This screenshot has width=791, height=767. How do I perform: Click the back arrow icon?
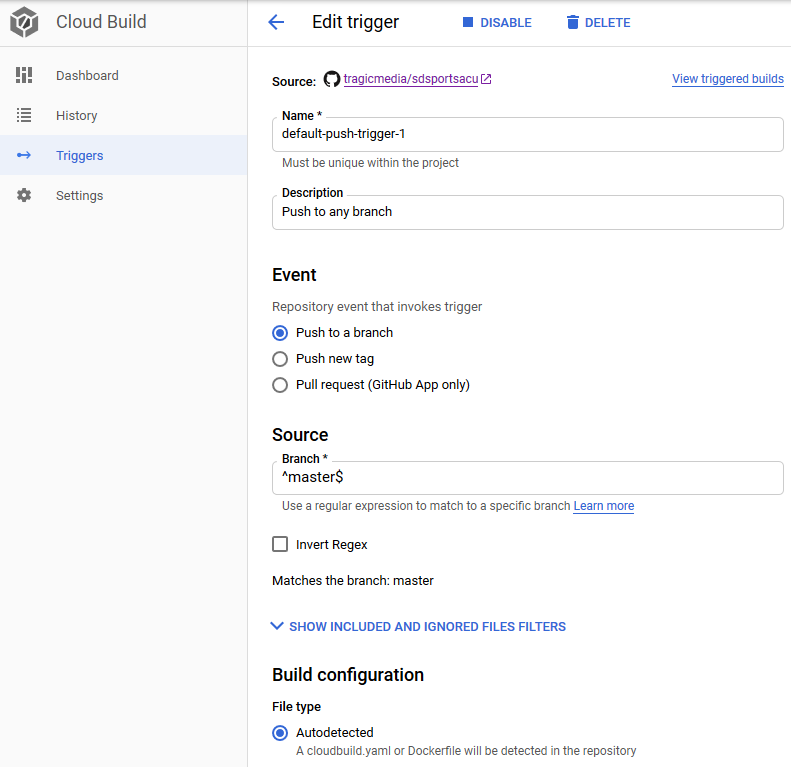pos(276,22)
